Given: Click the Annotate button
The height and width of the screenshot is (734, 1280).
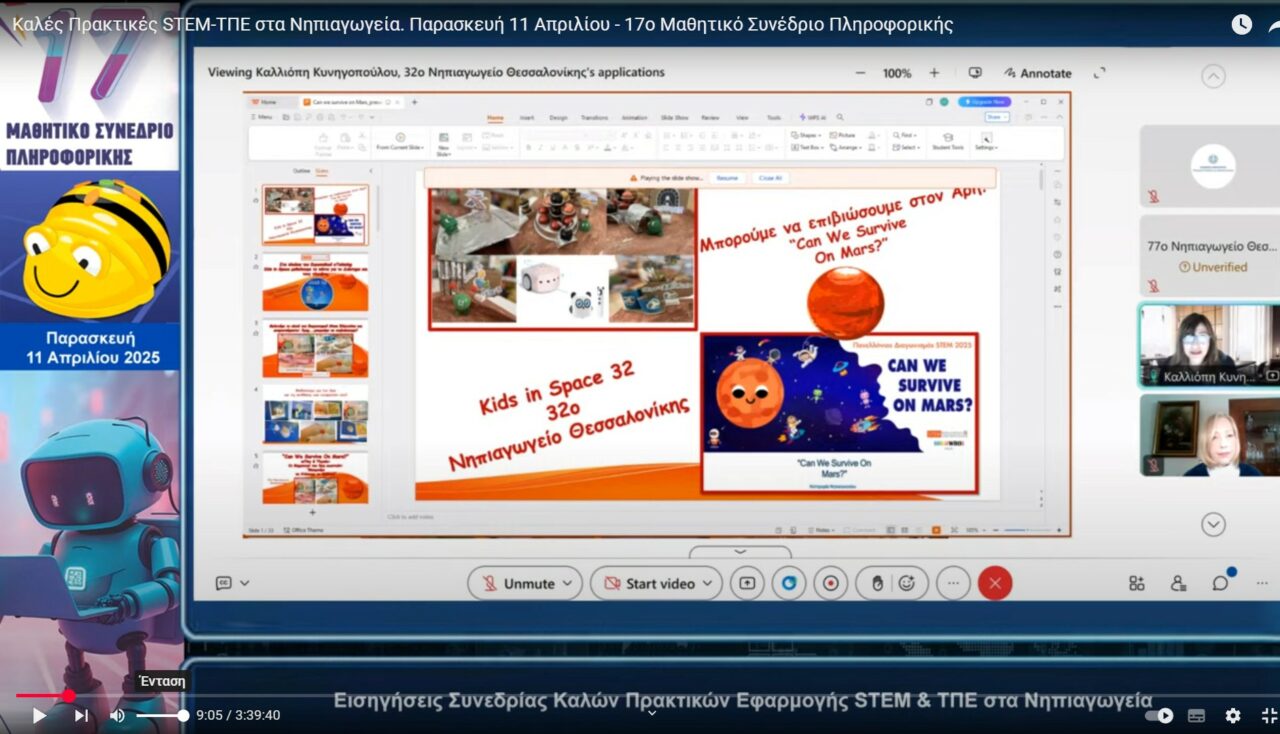Looking at the screenshot, I should [1037, 73].
